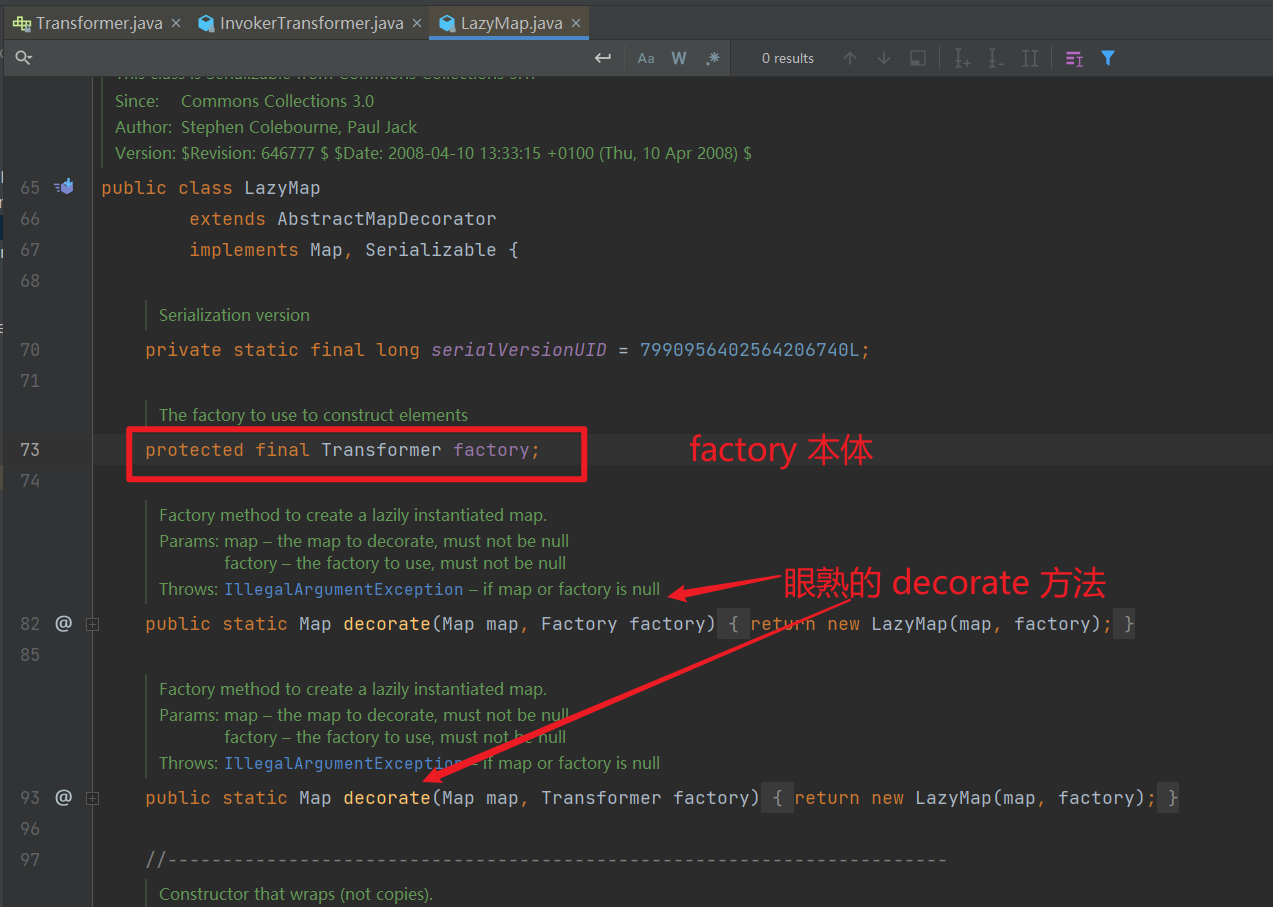Expand the folded code at line 93
This screenshot has height=907, width=1273.
(x=92, y=797)
